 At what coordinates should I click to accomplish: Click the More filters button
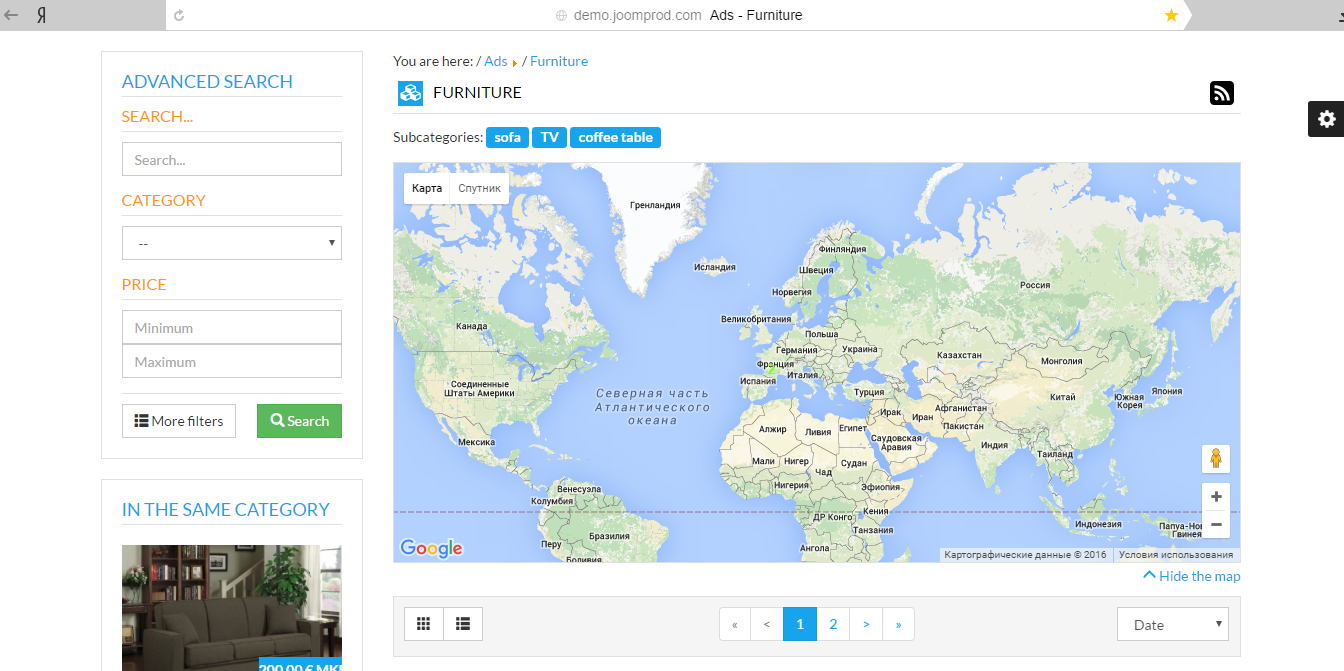coord(179,421)
